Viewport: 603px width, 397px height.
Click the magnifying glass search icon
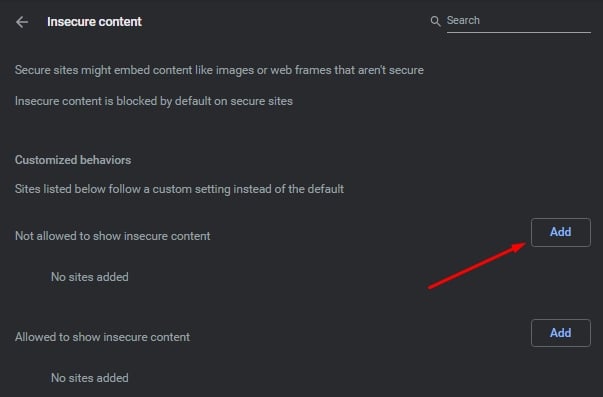pyautogui.click(x=435, y=21)
